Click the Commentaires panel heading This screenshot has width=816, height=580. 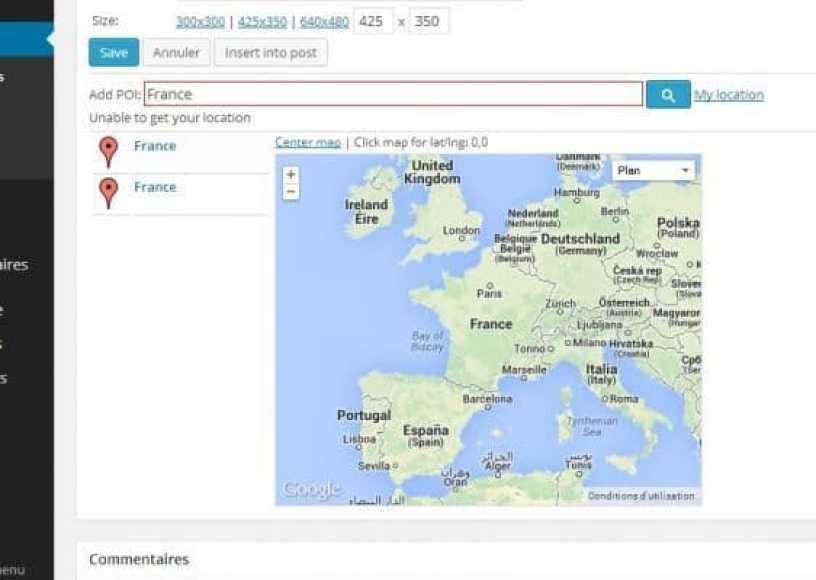point(139,559)
